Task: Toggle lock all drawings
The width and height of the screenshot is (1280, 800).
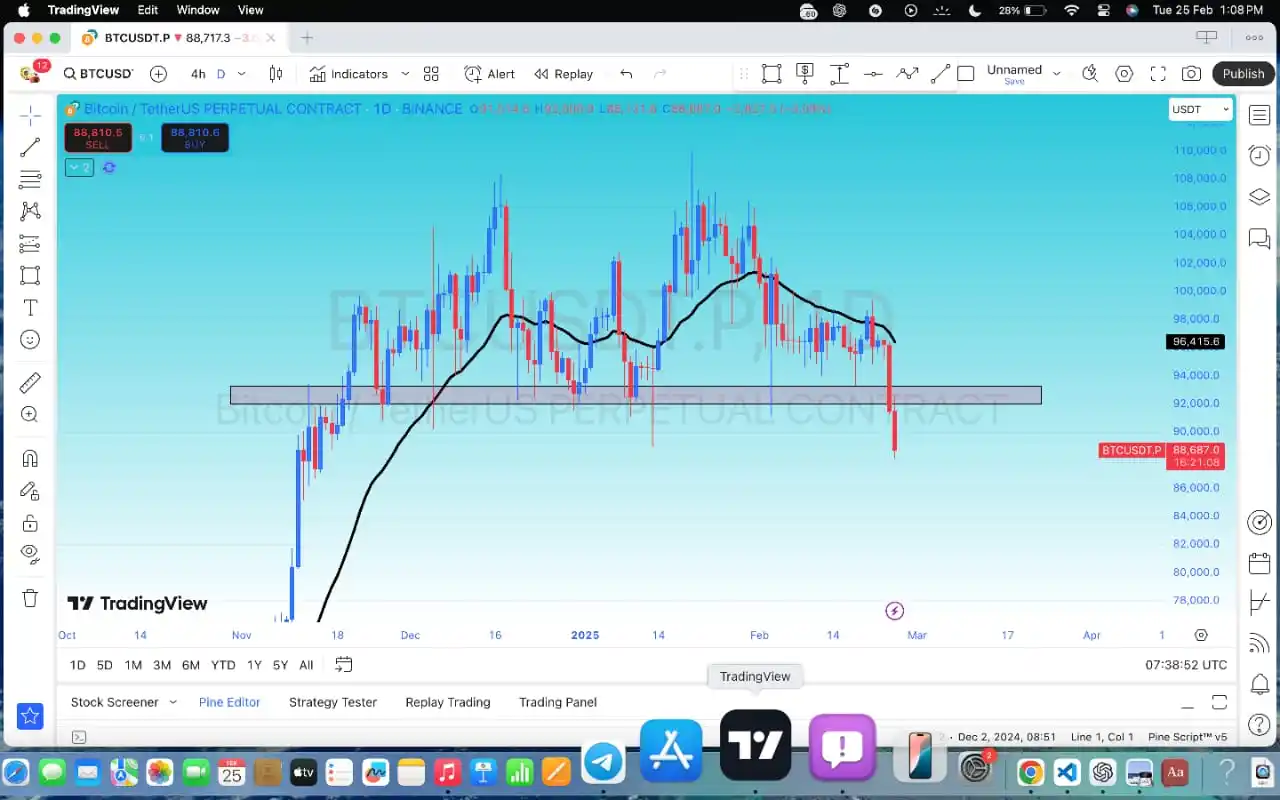Action: 30,523
